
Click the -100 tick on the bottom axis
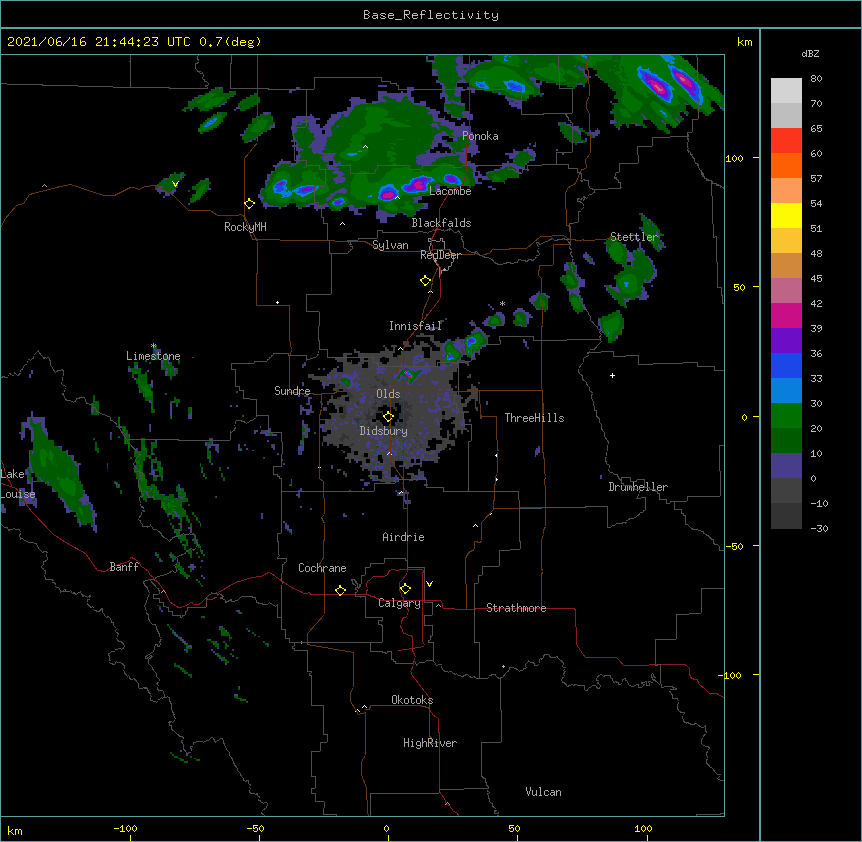click(125, 829)
